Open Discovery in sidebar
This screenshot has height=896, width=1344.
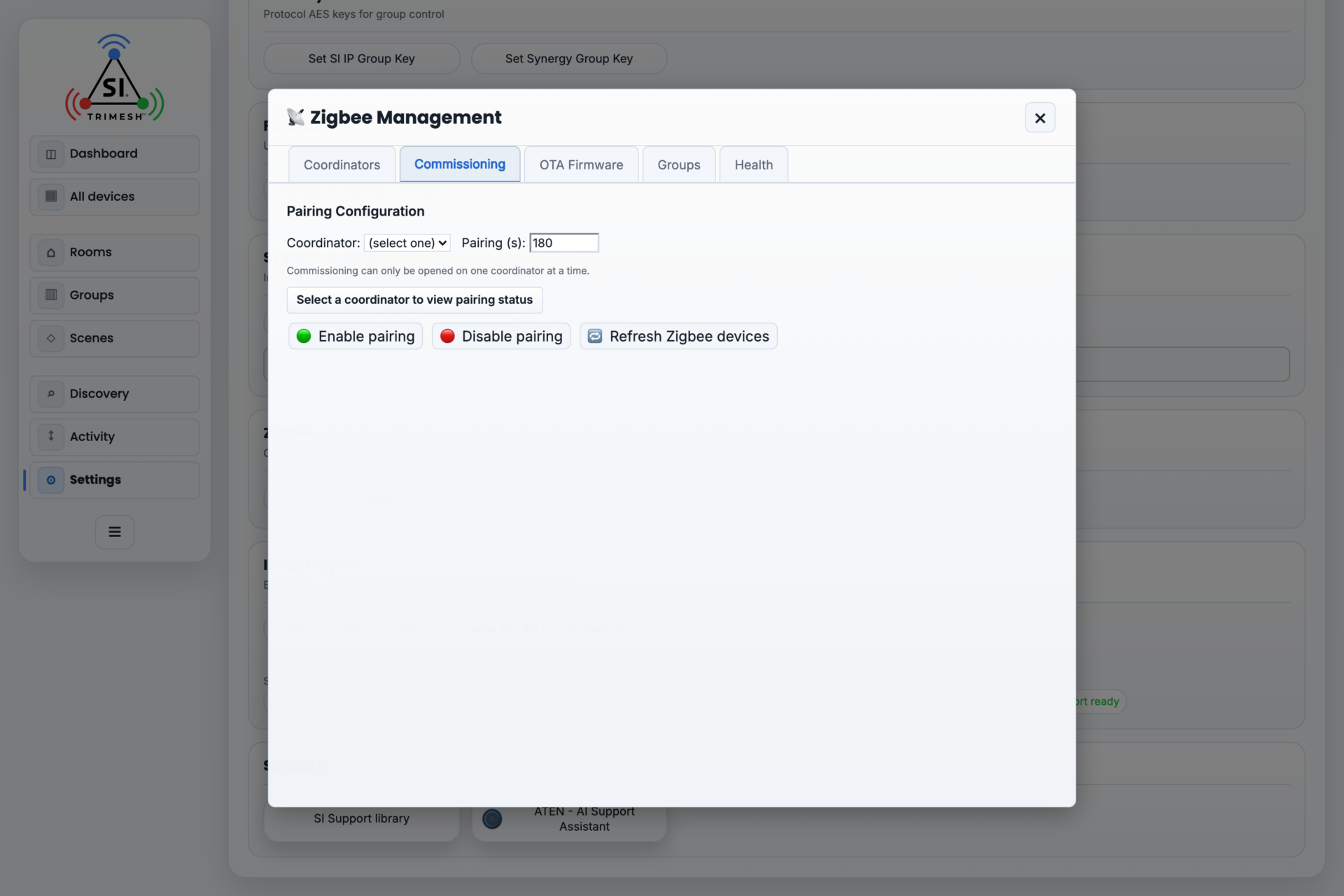114,394
